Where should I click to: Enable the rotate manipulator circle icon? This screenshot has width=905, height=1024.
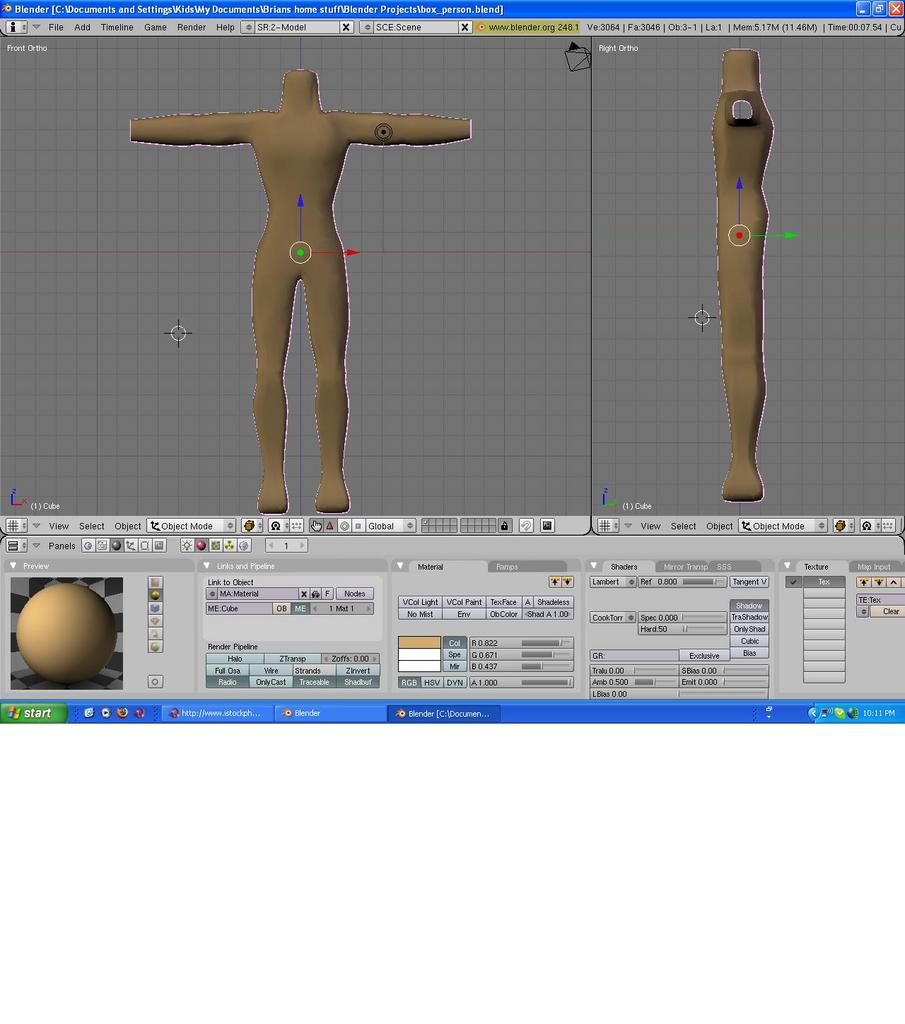344,526
